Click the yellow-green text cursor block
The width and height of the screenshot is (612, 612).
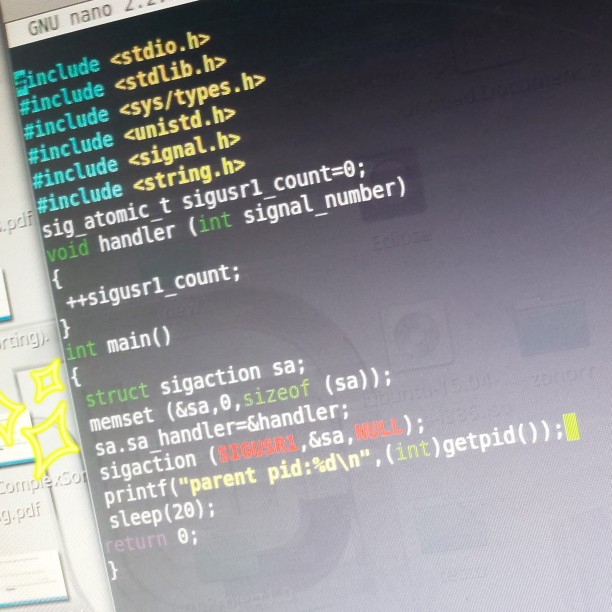point(572,427)
